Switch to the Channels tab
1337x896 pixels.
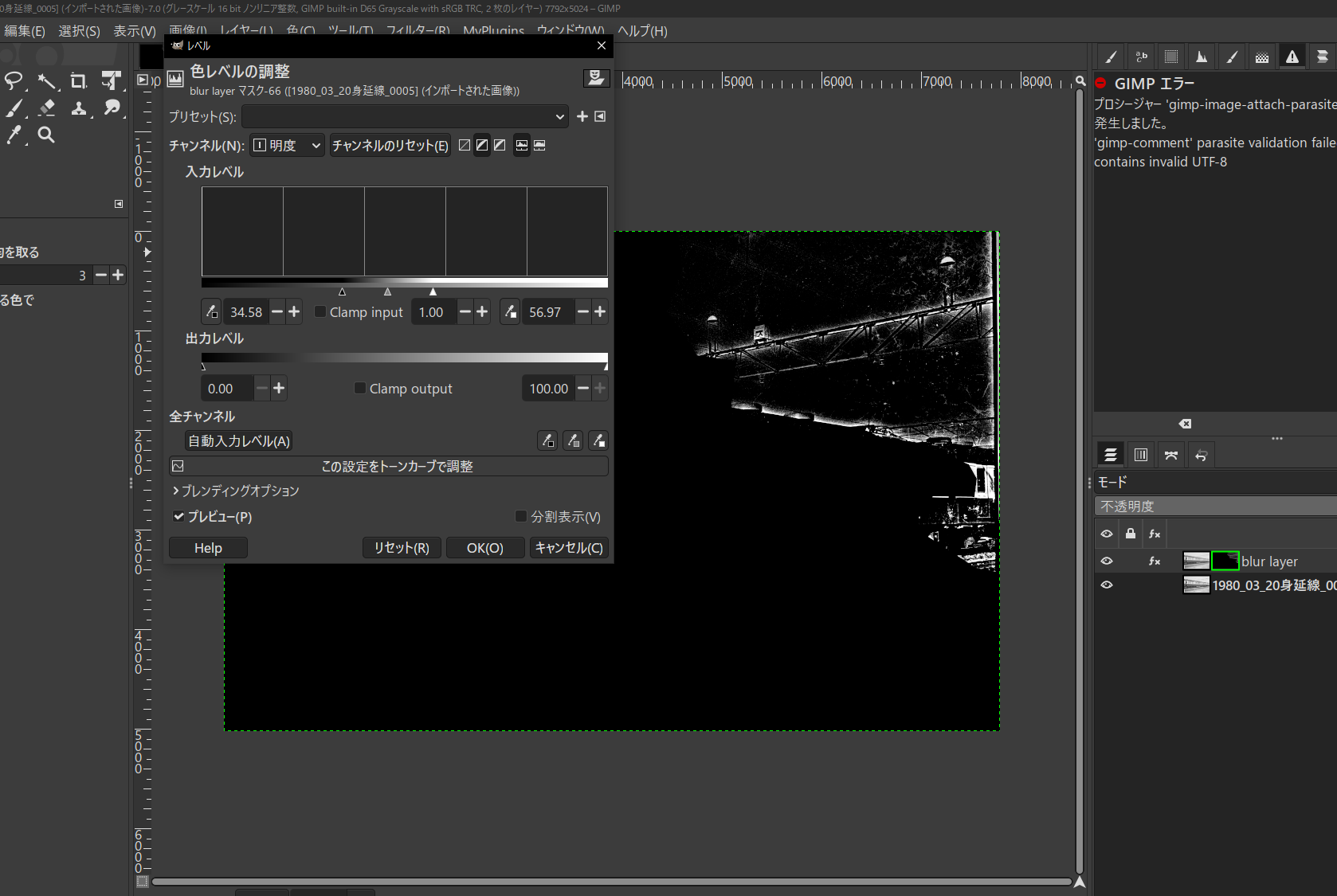(x=1141, y=455)
